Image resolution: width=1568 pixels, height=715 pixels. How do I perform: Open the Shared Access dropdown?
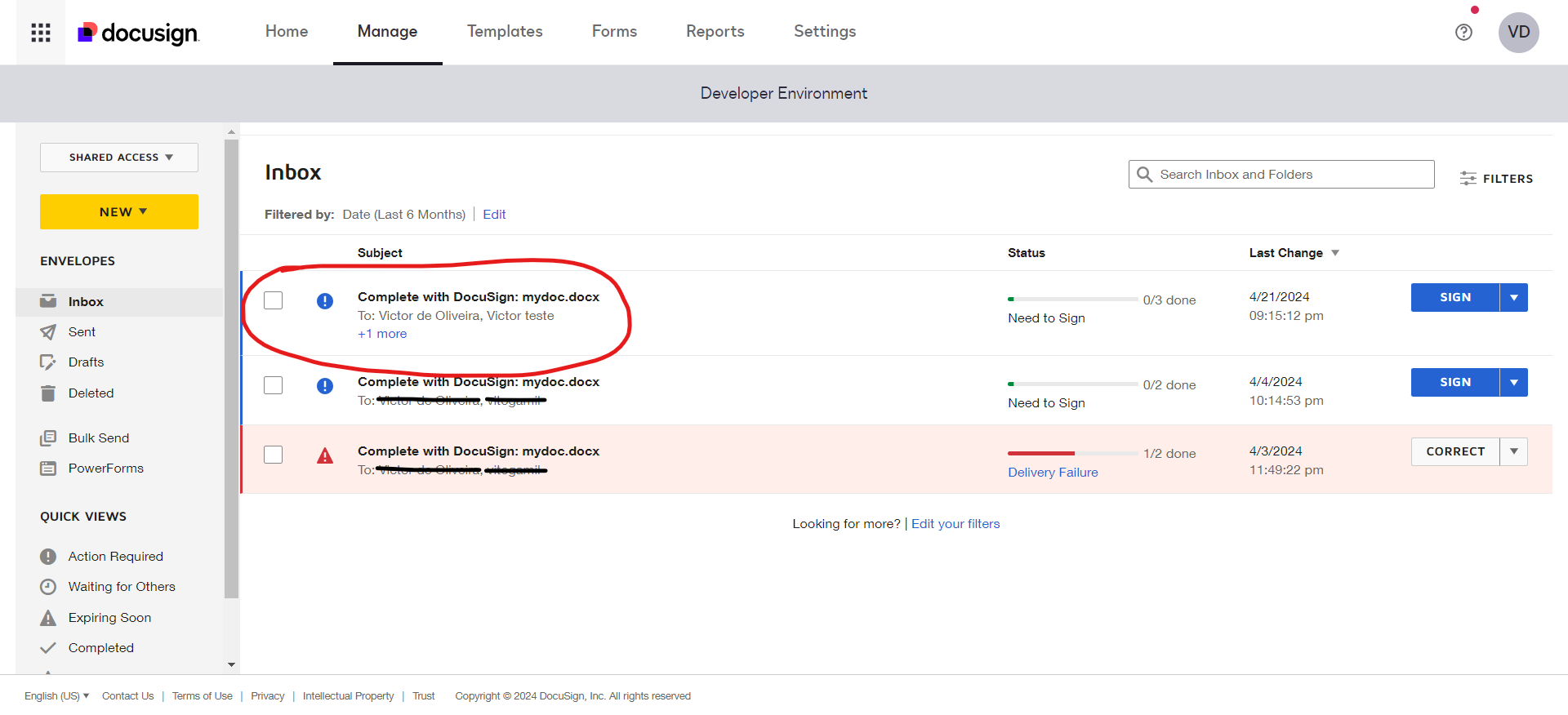pos(119,158)
